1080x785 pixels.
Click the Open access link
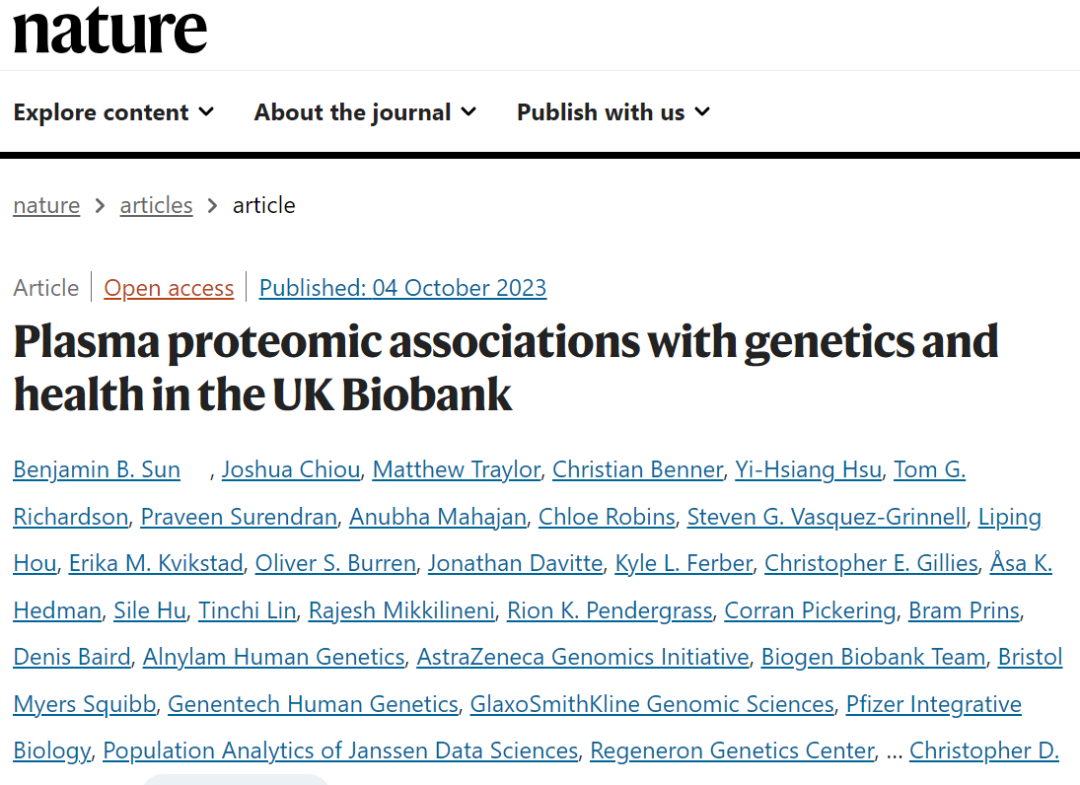click(x=169, y=288)
